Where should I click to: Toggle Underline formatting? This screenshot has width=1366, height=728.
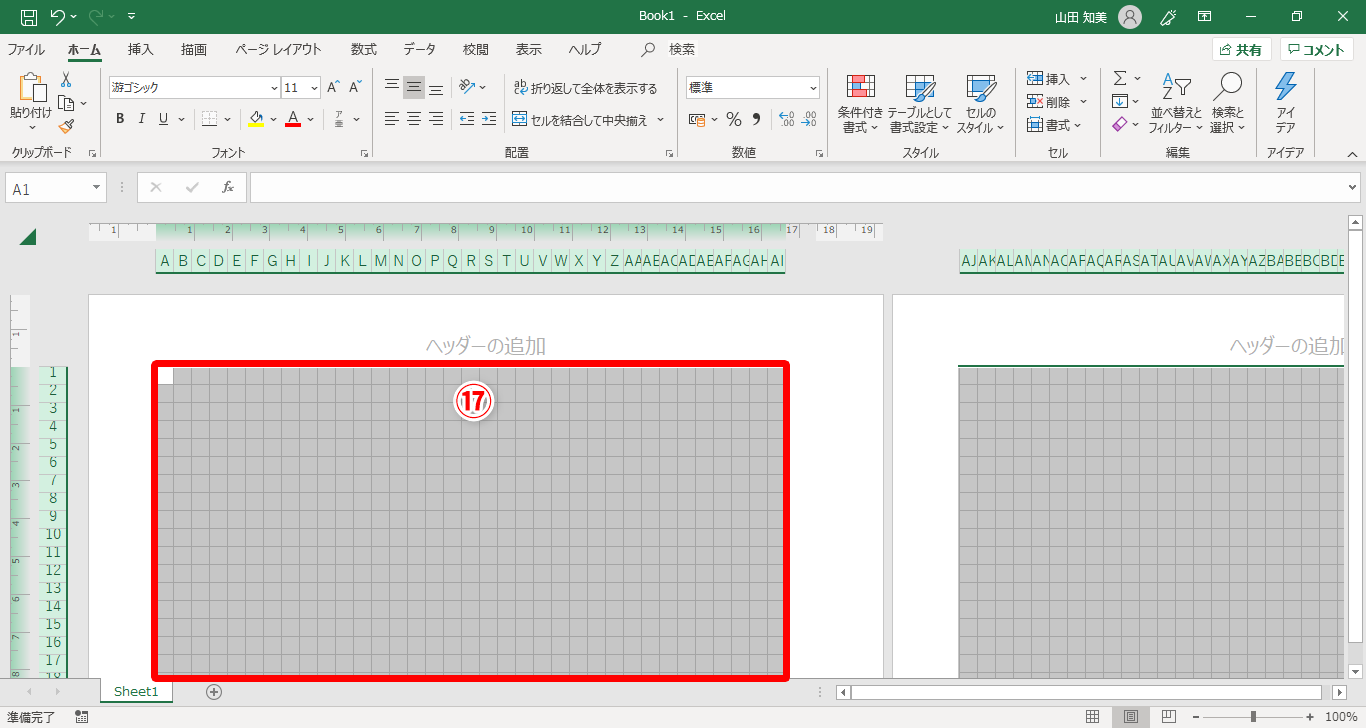[x=162, y=119]
